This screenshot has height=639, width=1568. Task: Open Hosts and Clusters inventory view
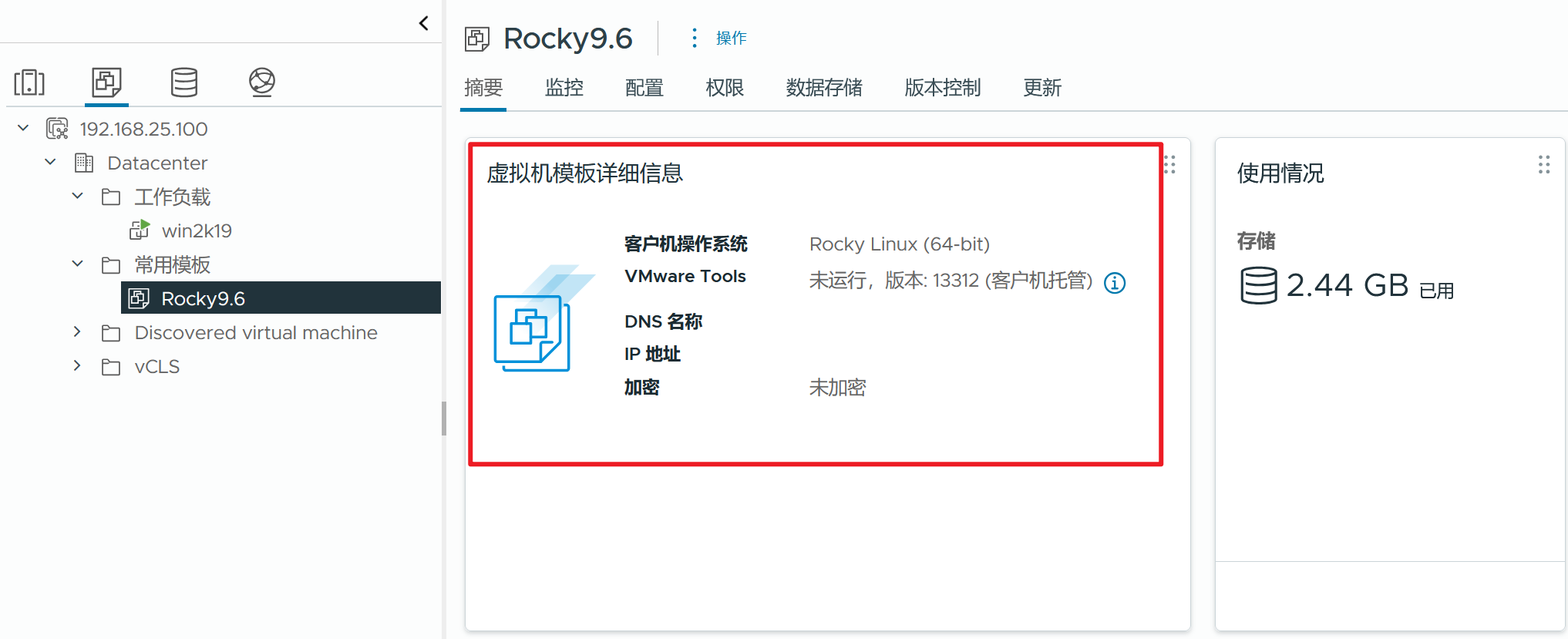coord(29,82)
